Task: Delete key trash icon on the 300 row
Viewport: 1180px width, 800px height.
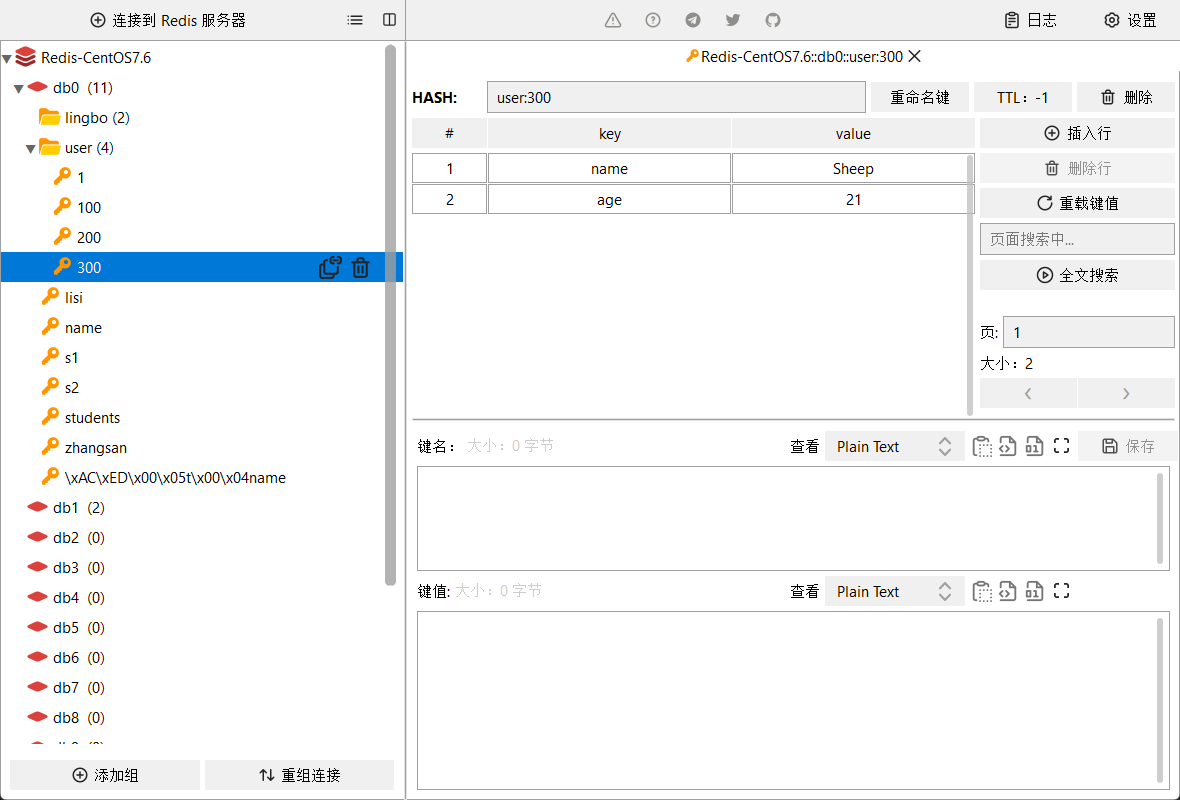Action: coord(360,267)
